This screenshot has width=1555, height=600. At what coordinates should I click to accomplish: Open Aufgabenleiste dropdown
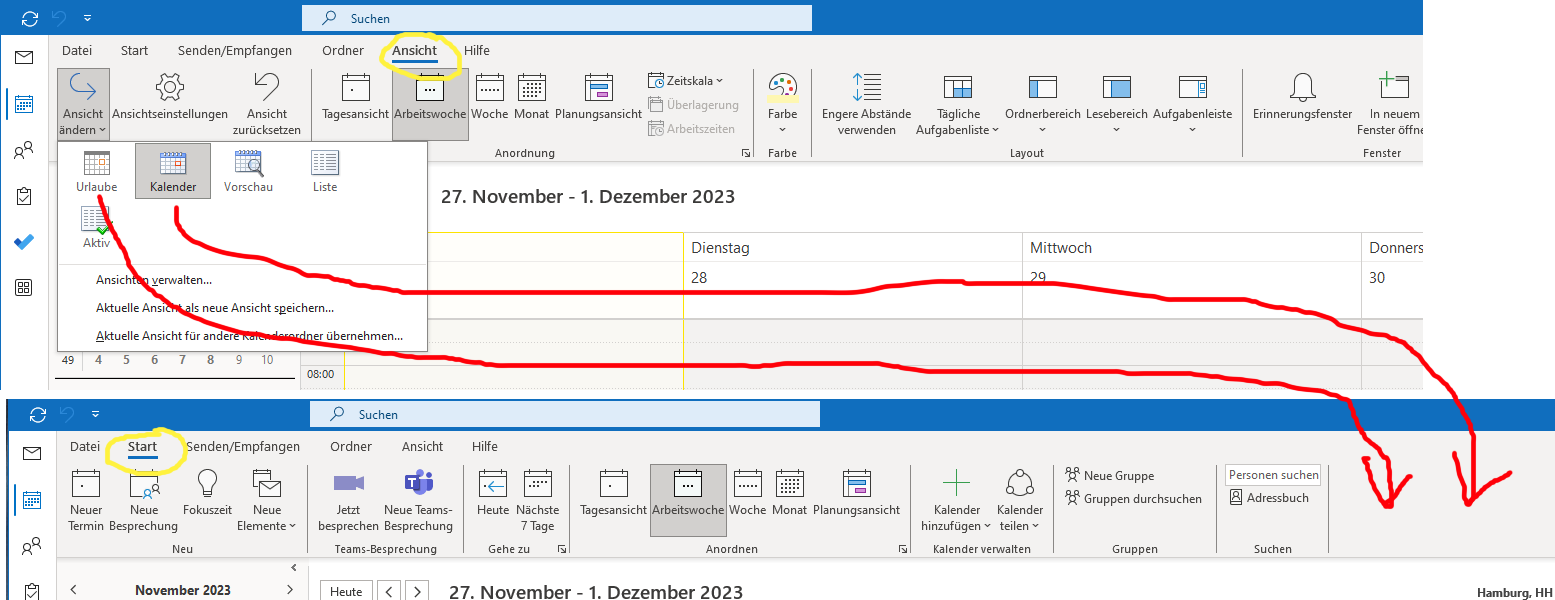tap(1192, 104)
